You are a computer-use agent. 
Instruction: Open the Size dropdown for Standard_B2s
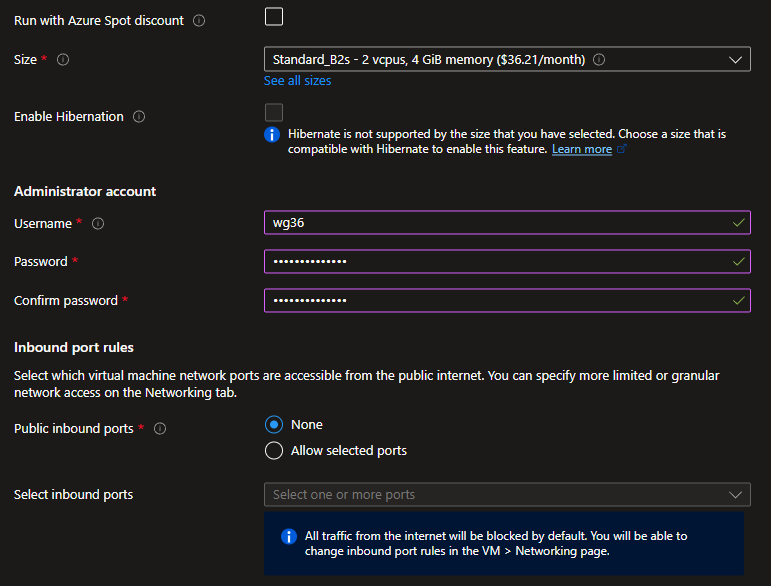point(507,60)
